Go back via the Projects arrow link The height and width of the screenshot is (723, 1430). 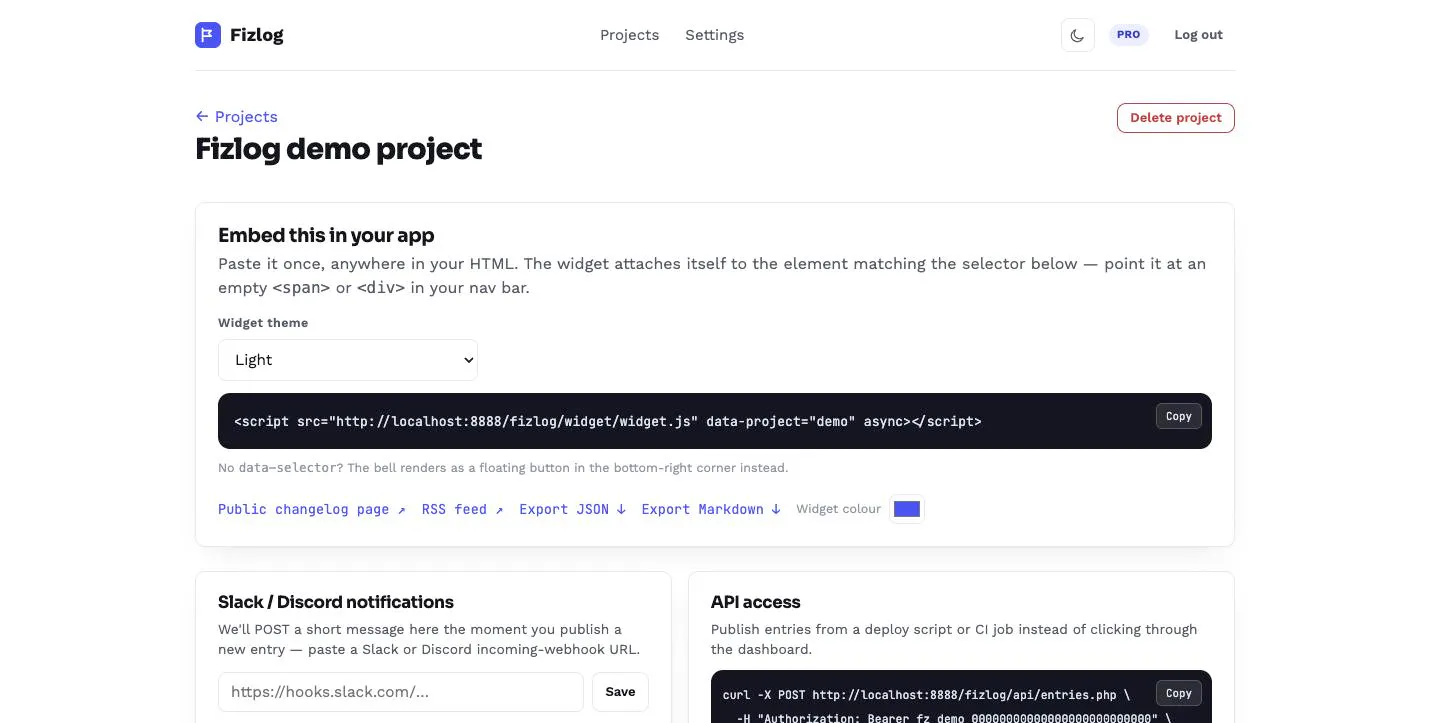[236, 117]
